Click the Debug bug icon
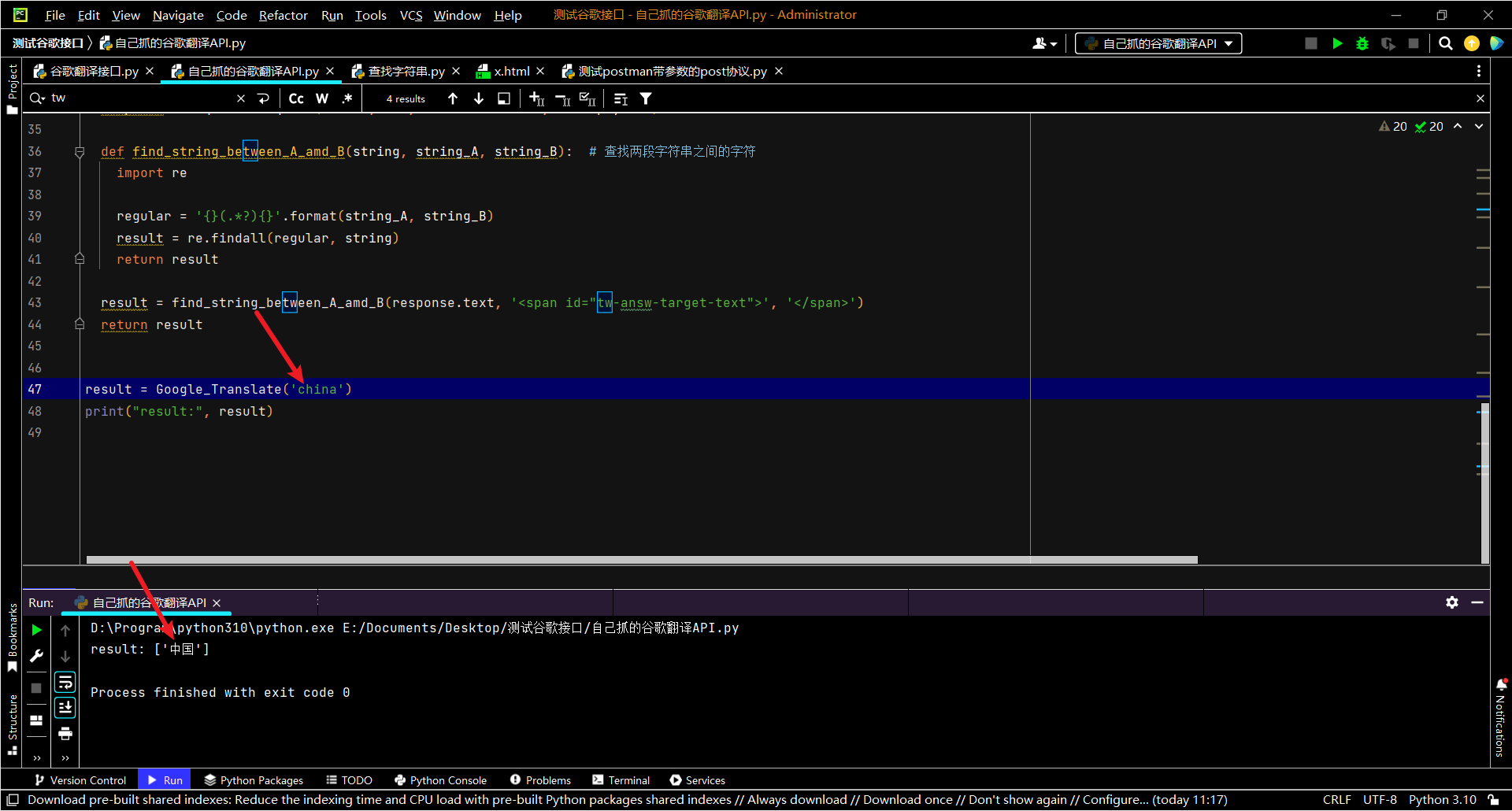The width and height of the screenshot is (1512, 811). tap(1362, 43)
